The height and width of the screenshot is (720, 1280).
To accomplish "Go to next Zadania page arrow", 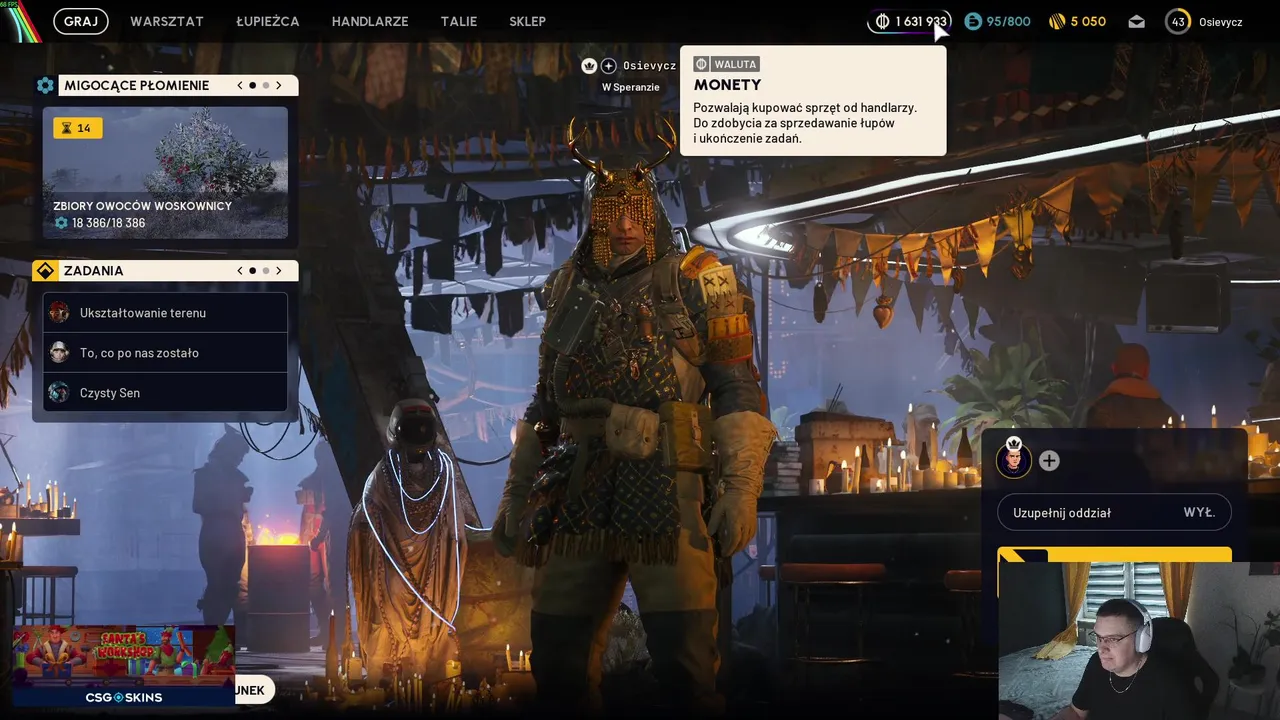I will (x=279, y=270).
